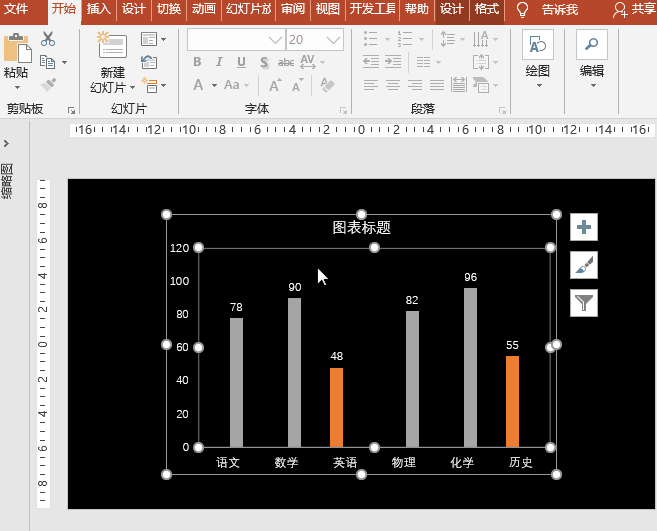This screenshot has height=531, width=657.
Task: Click the 96 data label
Action: (x=471, y=277)
